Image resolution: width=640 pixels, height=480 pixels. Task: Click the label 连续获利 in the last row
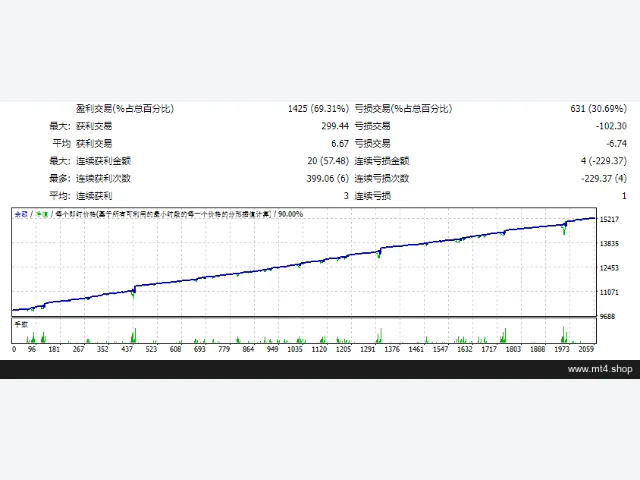(94, 196)
